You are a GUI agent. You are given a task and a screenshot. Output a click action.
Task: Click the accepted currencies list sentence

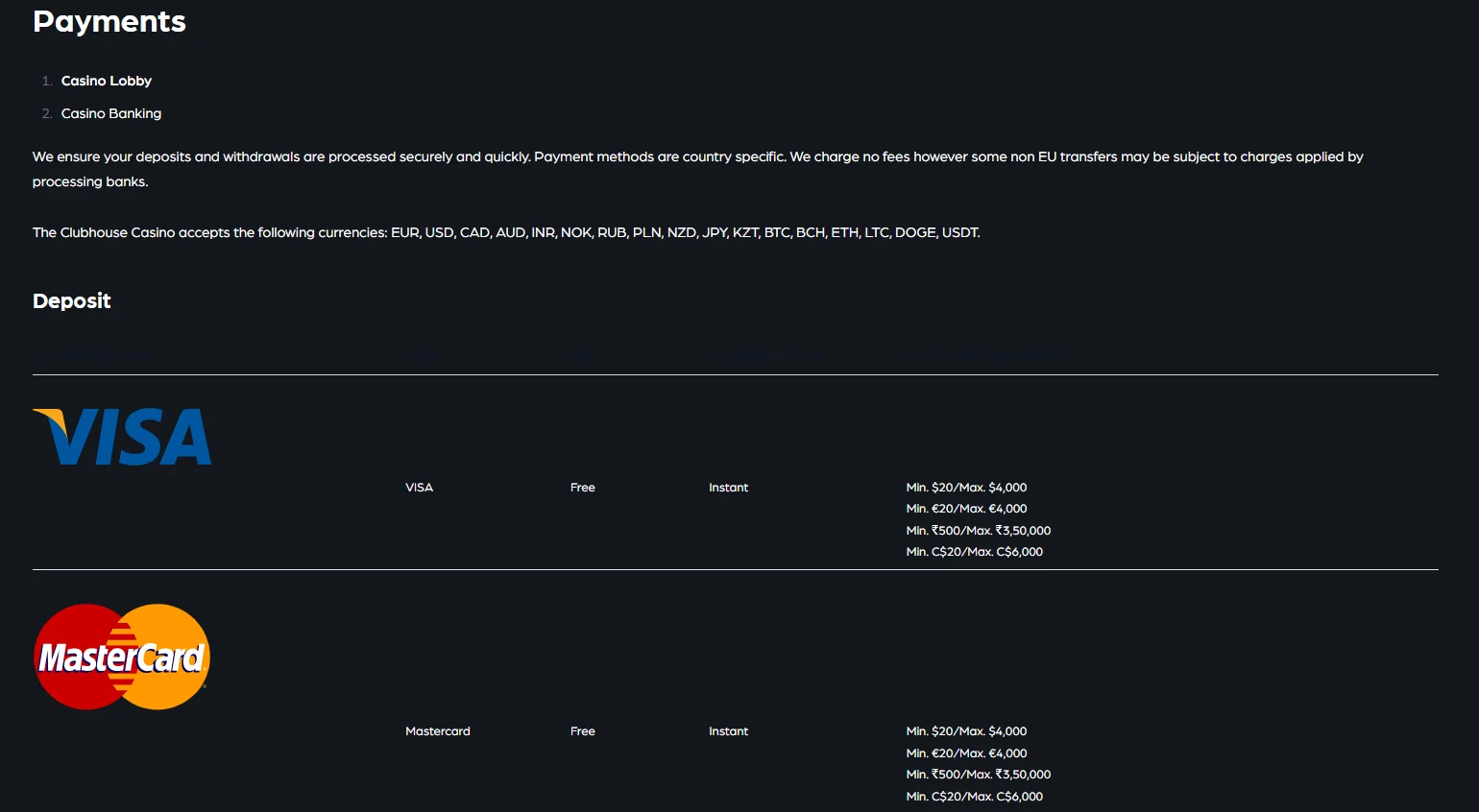[x=506, y=232]
